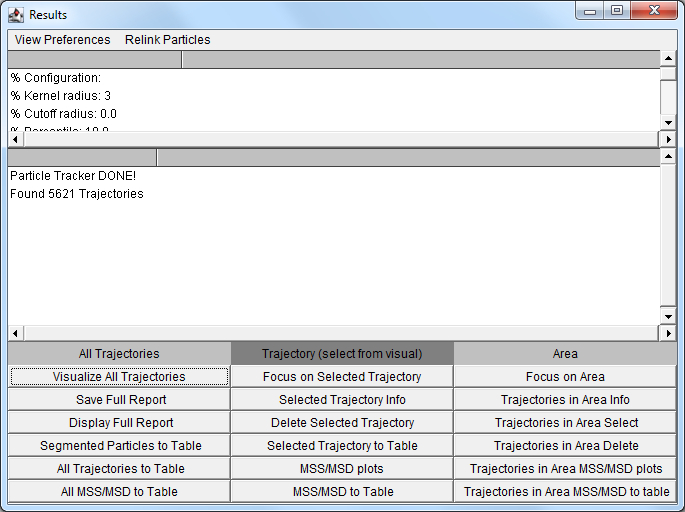Click All Trajectories to Table button
This screenshot has width=685, height=512.
(x=119, y=469)
